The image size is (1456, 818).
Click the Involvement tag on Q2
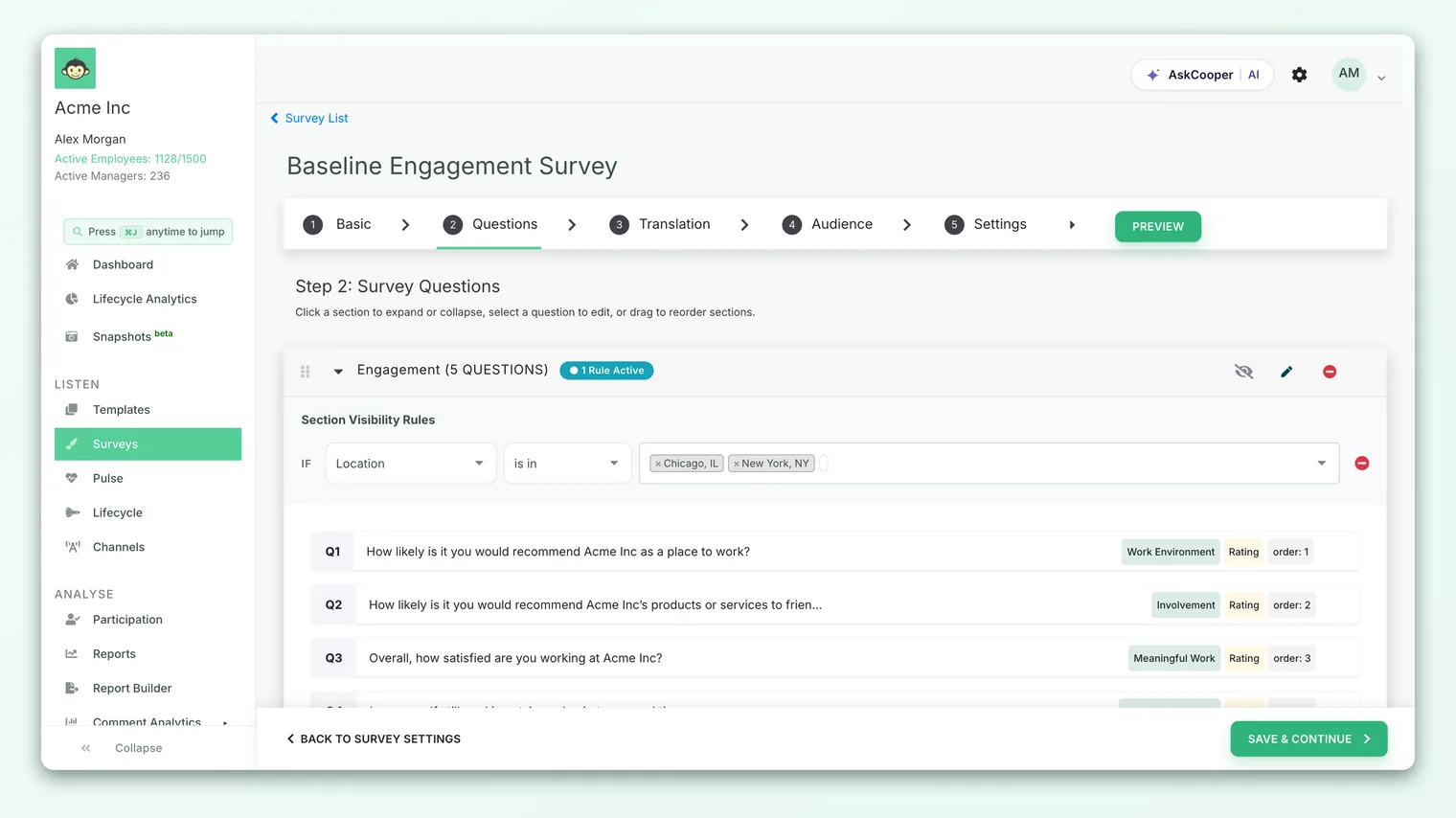[1185, 605]
